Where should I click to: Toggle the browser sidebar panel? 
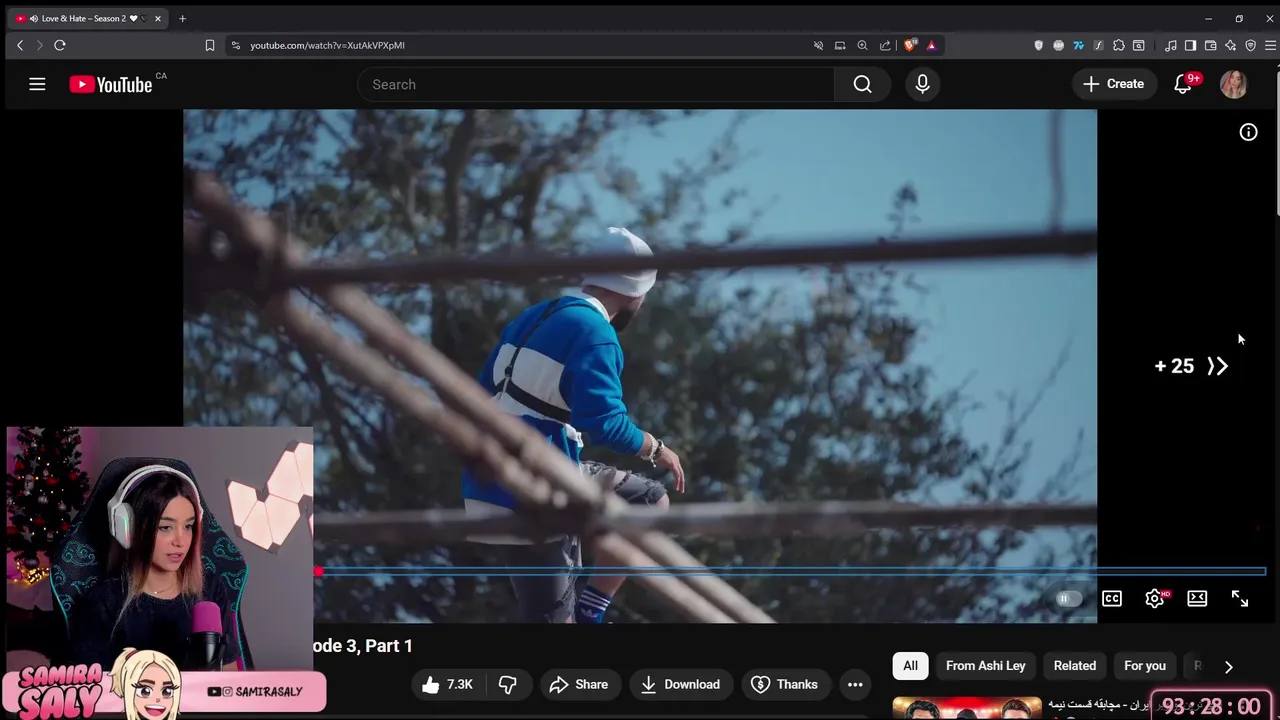[x=1190, y=45]
